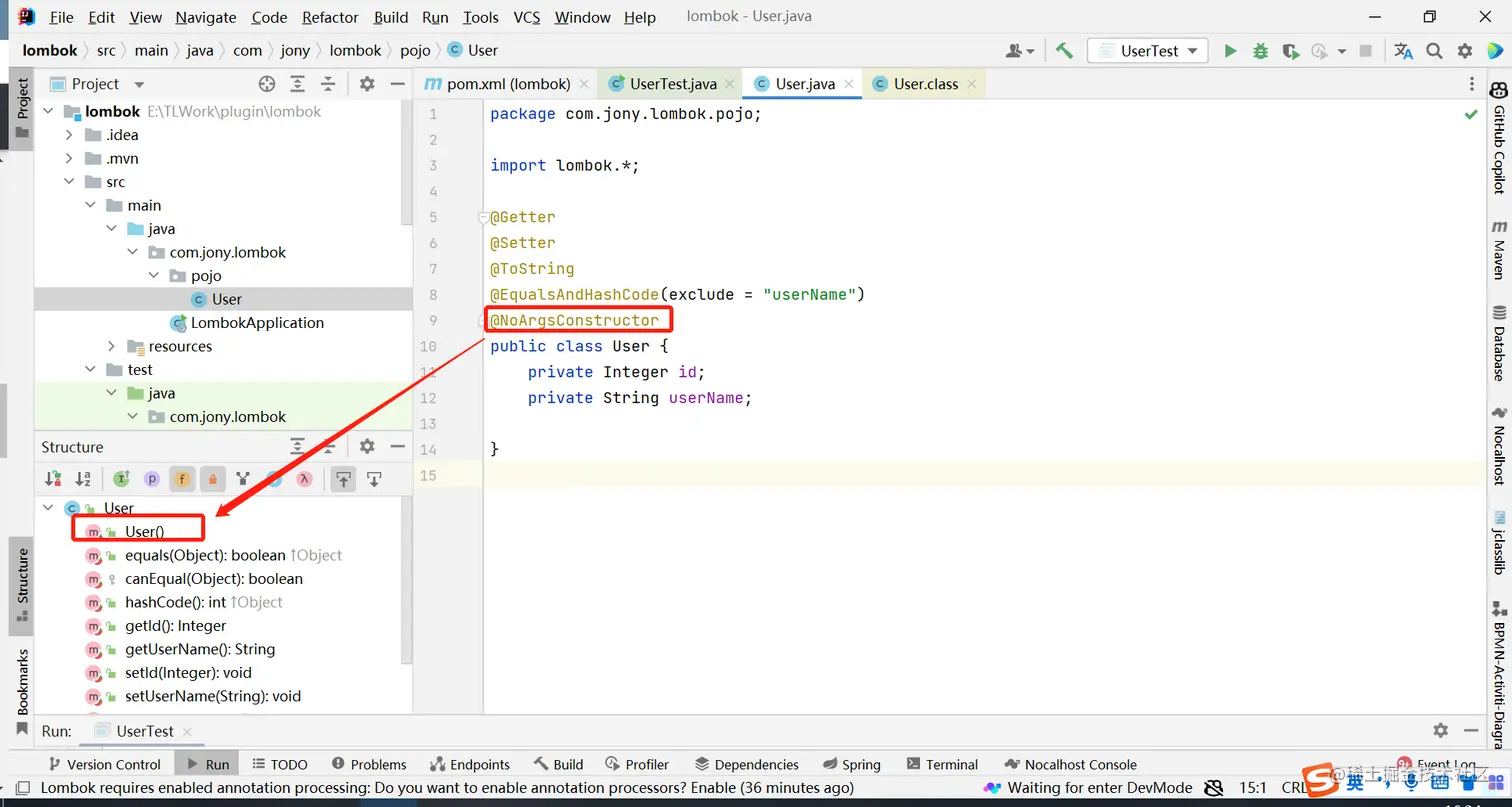Screen dimensions: 1512x807
Task: Open Search Everywhere magnifier icon
Action: pyautogui.click(x=1434, y=51)
